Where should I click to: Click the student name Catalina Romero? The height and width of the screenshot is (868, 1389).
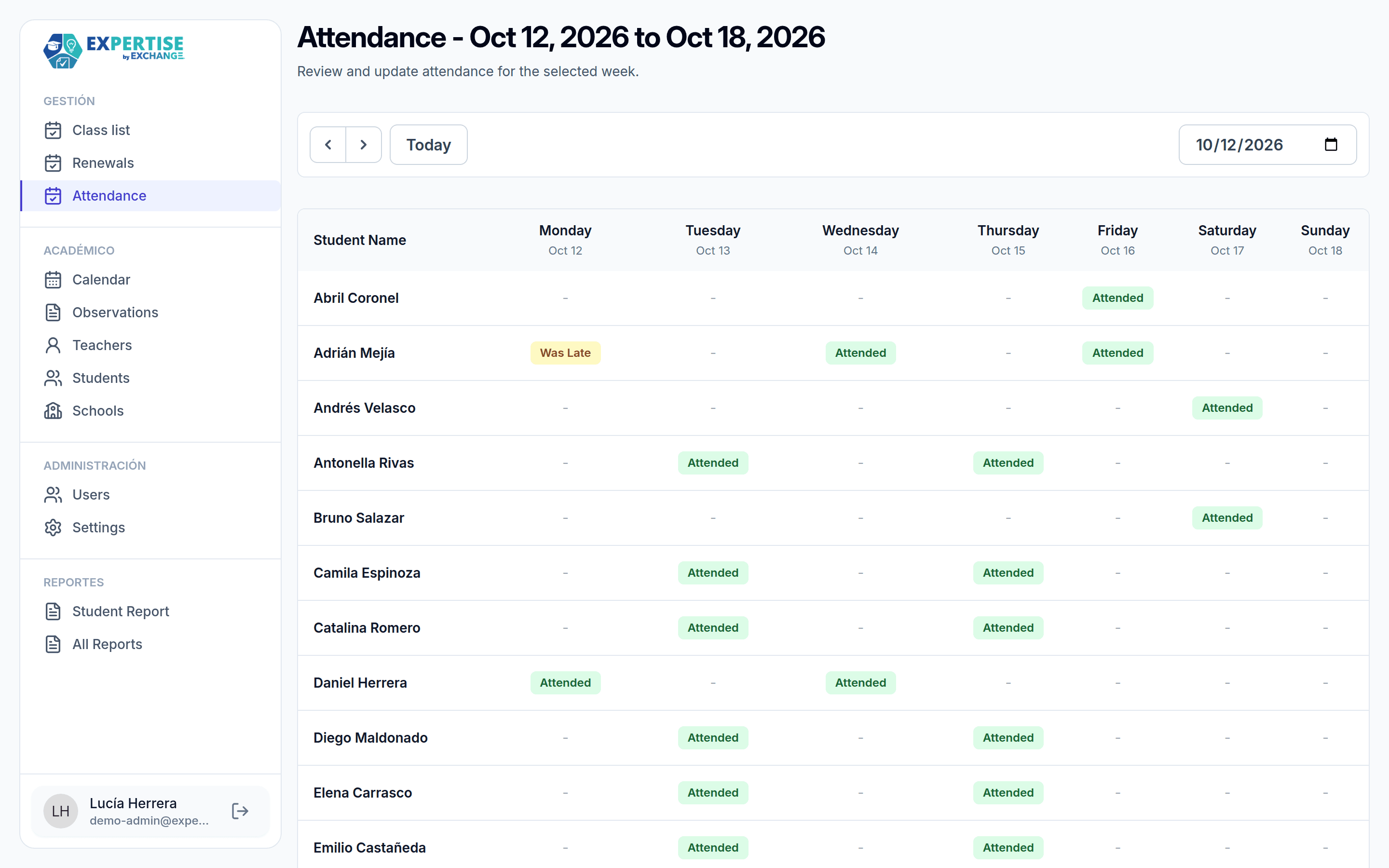coord(367,628)
